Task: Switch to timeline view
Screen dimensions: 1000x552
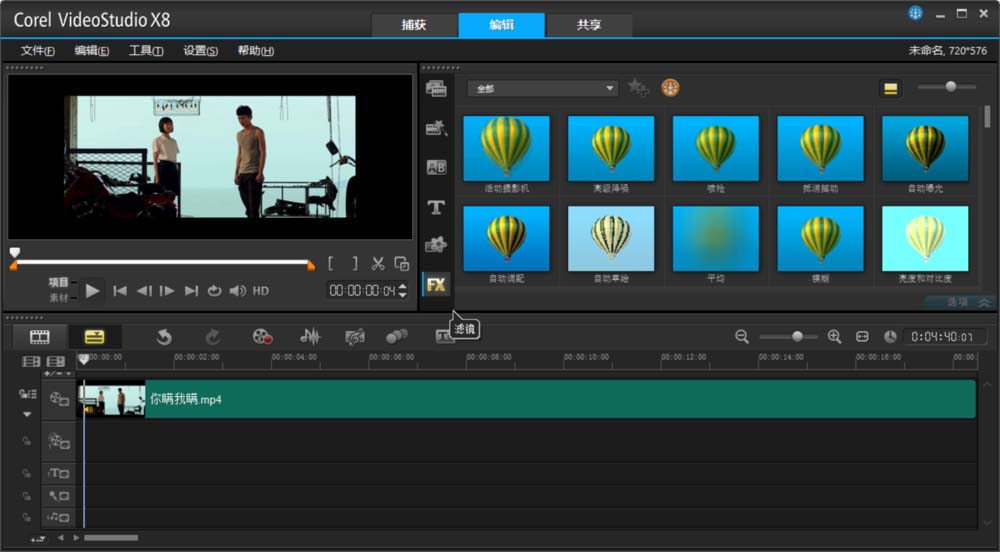Action: point(94,337)
